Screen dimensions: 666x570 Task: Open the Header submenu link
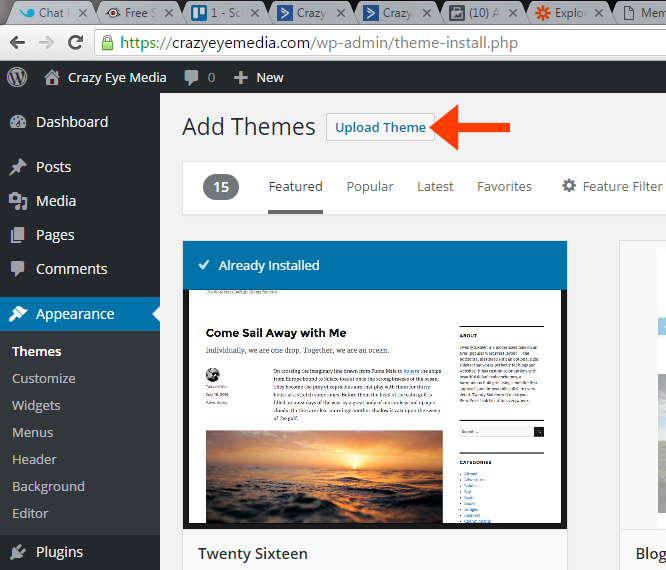[34, 459]
